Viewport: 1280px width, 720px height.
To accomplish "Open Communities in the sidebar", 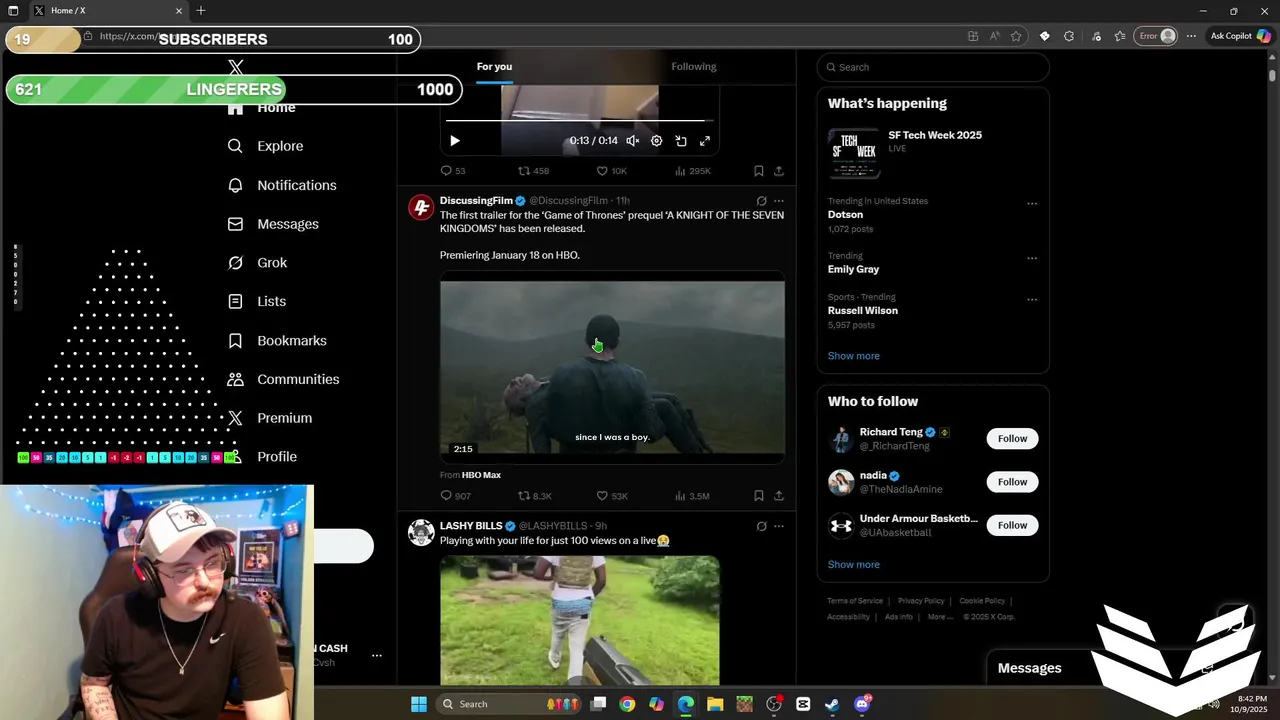I will [284, 379].
